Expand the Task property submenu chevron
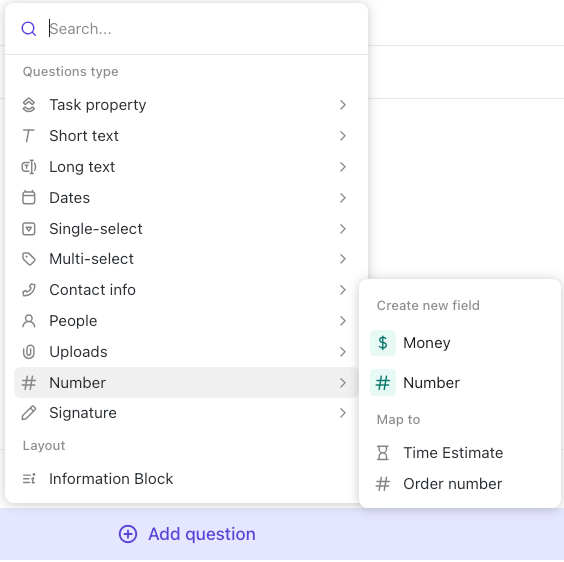Viewport: 564px width, 562px height. point(343,105)
